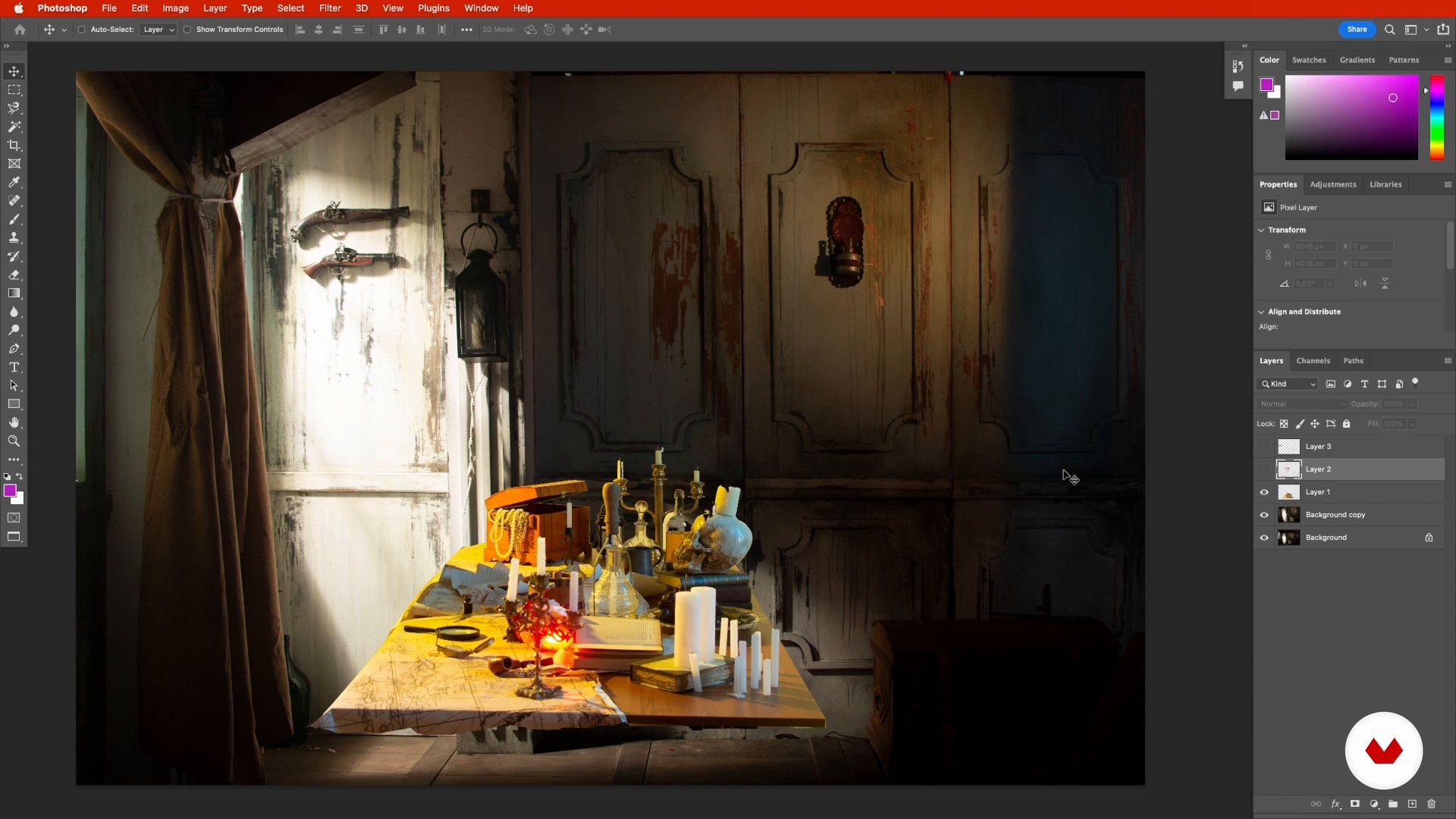Click the Share button
Image resolution: width=1456 pixels, height=819 pixels.
point(1357,30)
